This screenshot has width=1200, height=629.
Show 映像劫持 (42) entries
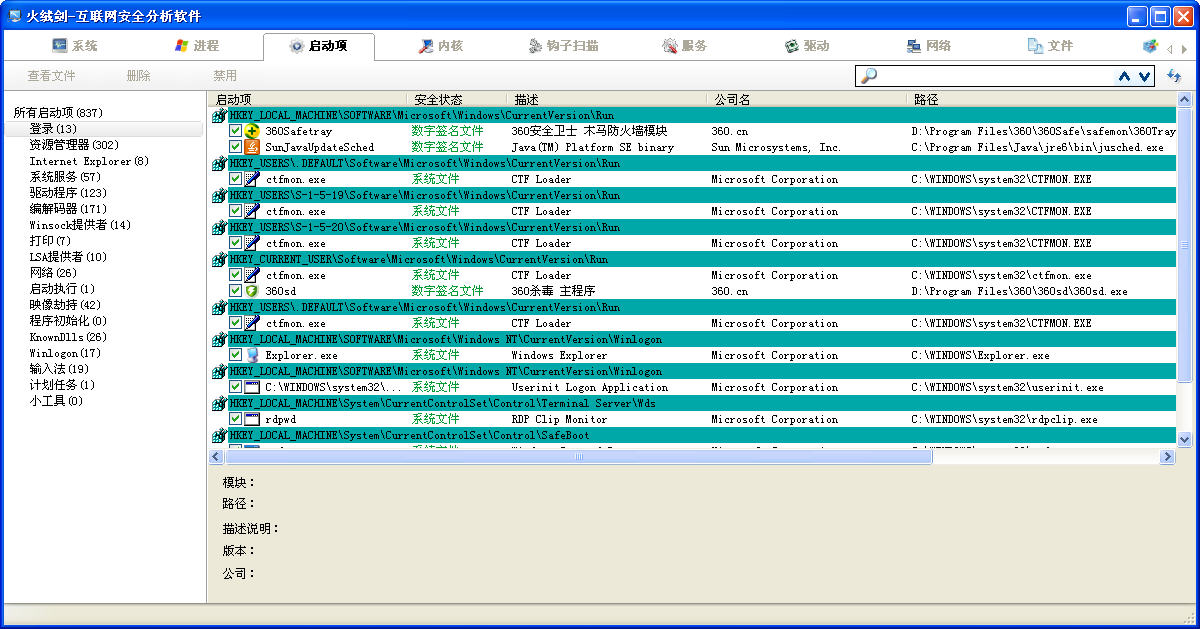tap(65, 305)
